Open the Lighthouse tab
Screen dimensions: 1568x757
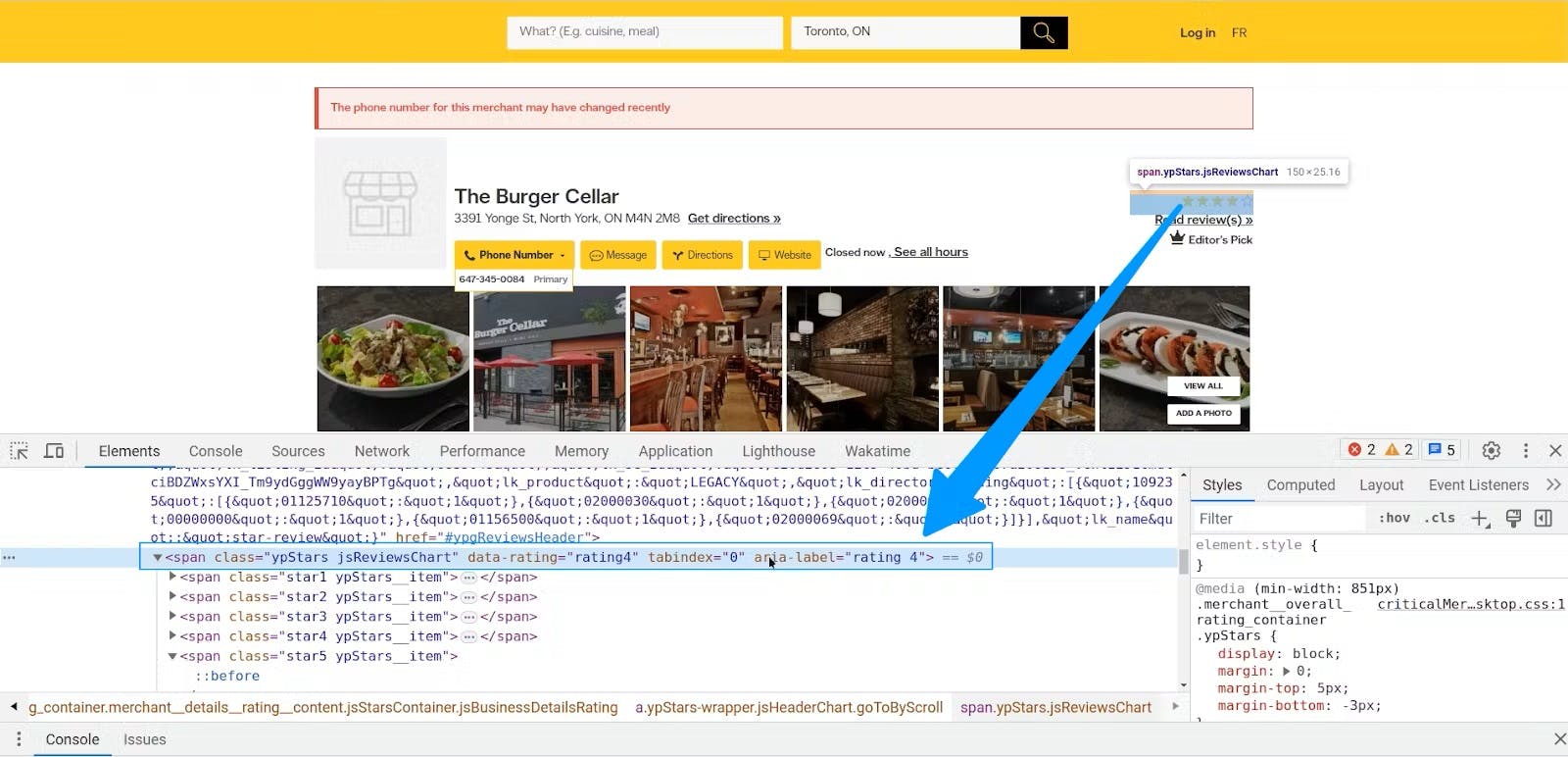(x=779, y=451)
